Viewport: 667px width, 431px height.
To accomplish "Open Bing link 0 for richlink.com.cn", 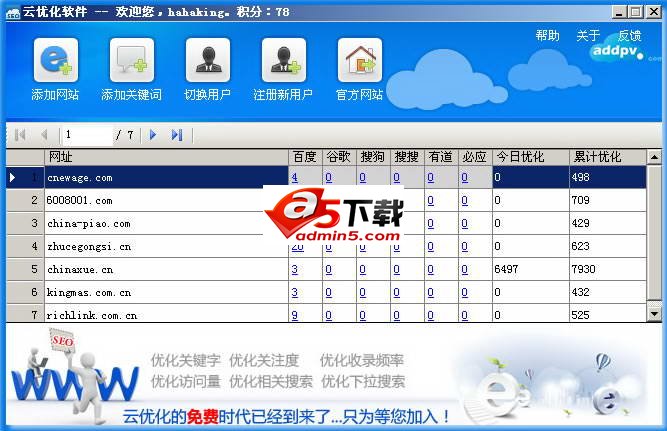I will [465, 315].
